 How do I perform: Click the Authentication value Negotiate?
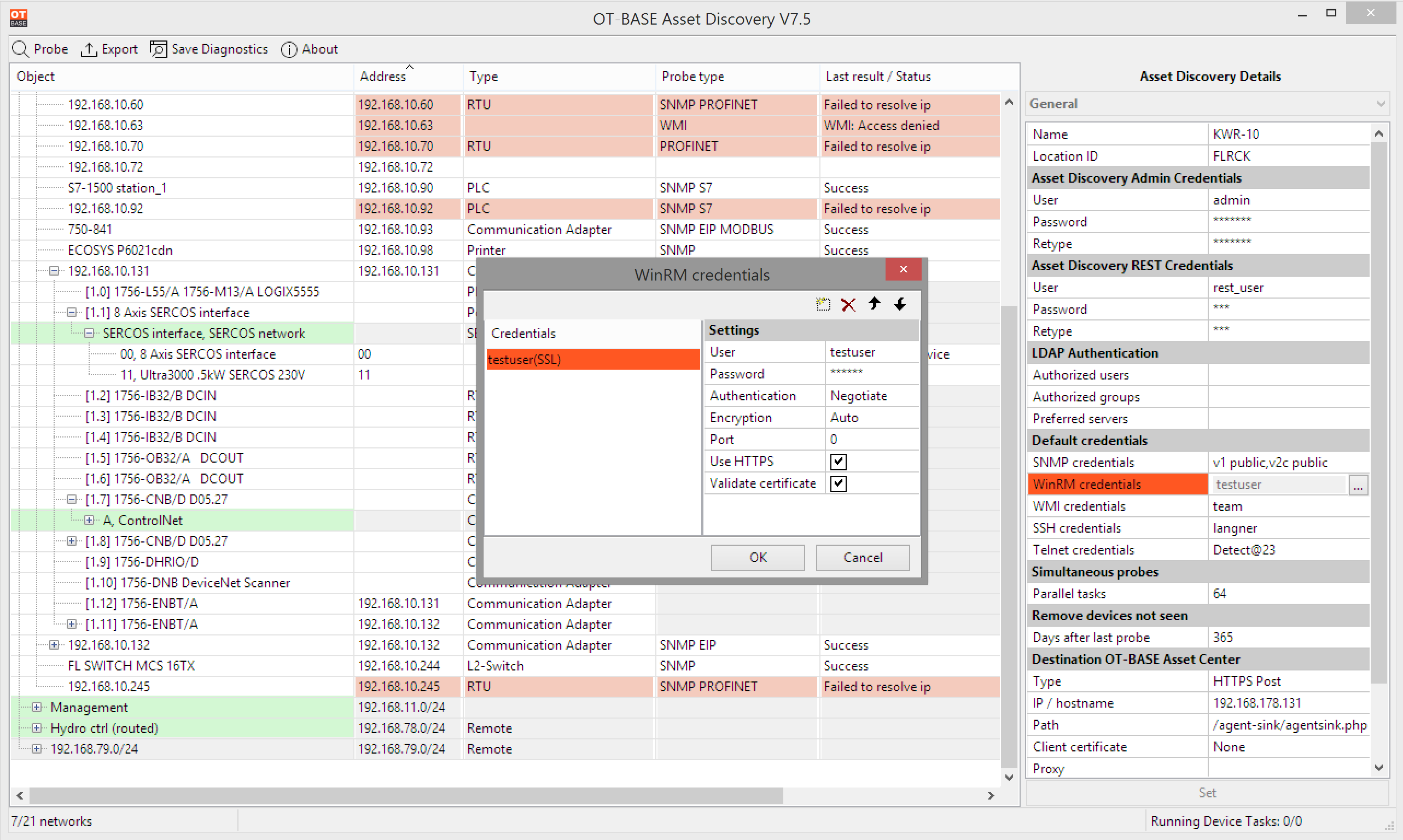(x=871, y=395)
